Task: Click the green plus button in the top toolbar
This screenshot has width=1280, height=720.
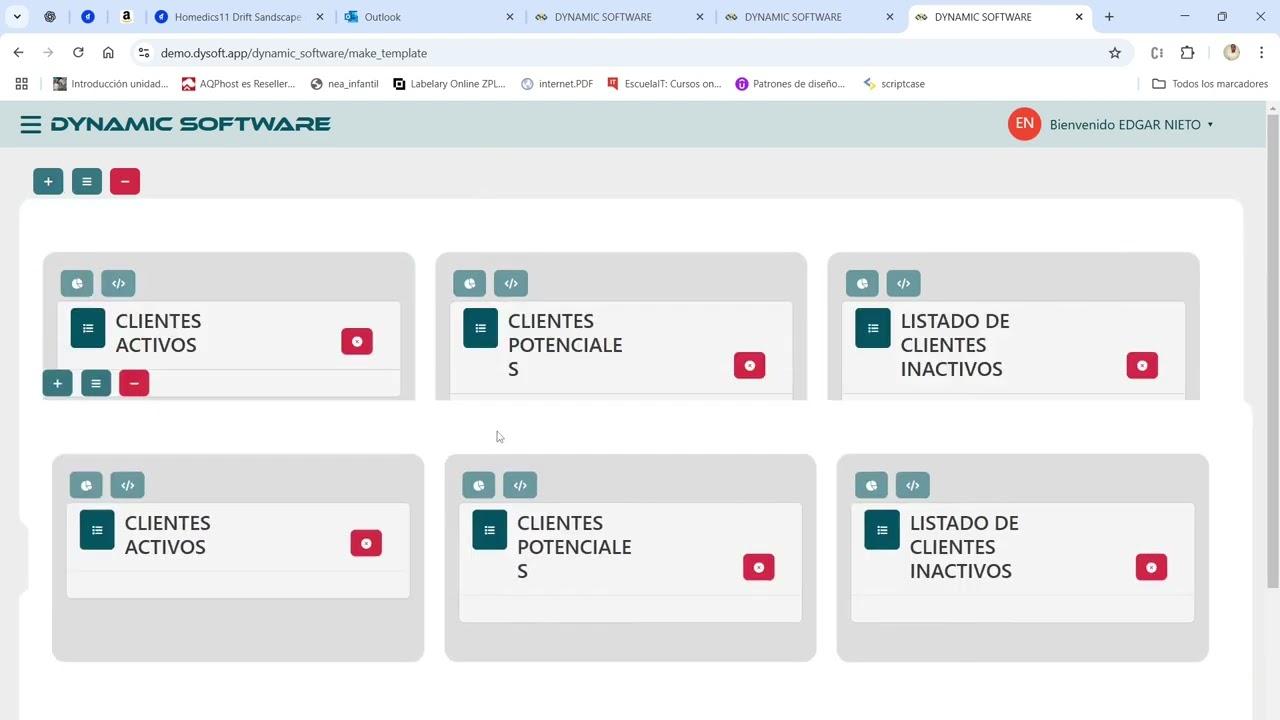Action: pyautogui.click(x=48, y=181)
